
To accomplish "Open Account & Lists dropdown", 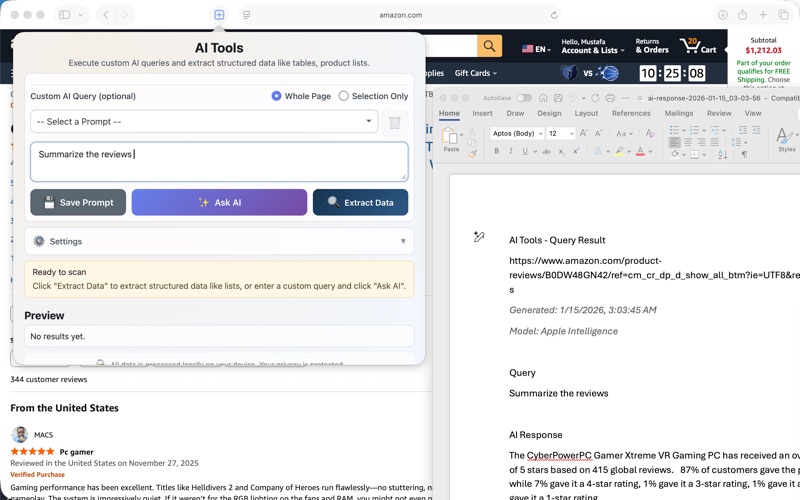I will (x=592, y=46).
